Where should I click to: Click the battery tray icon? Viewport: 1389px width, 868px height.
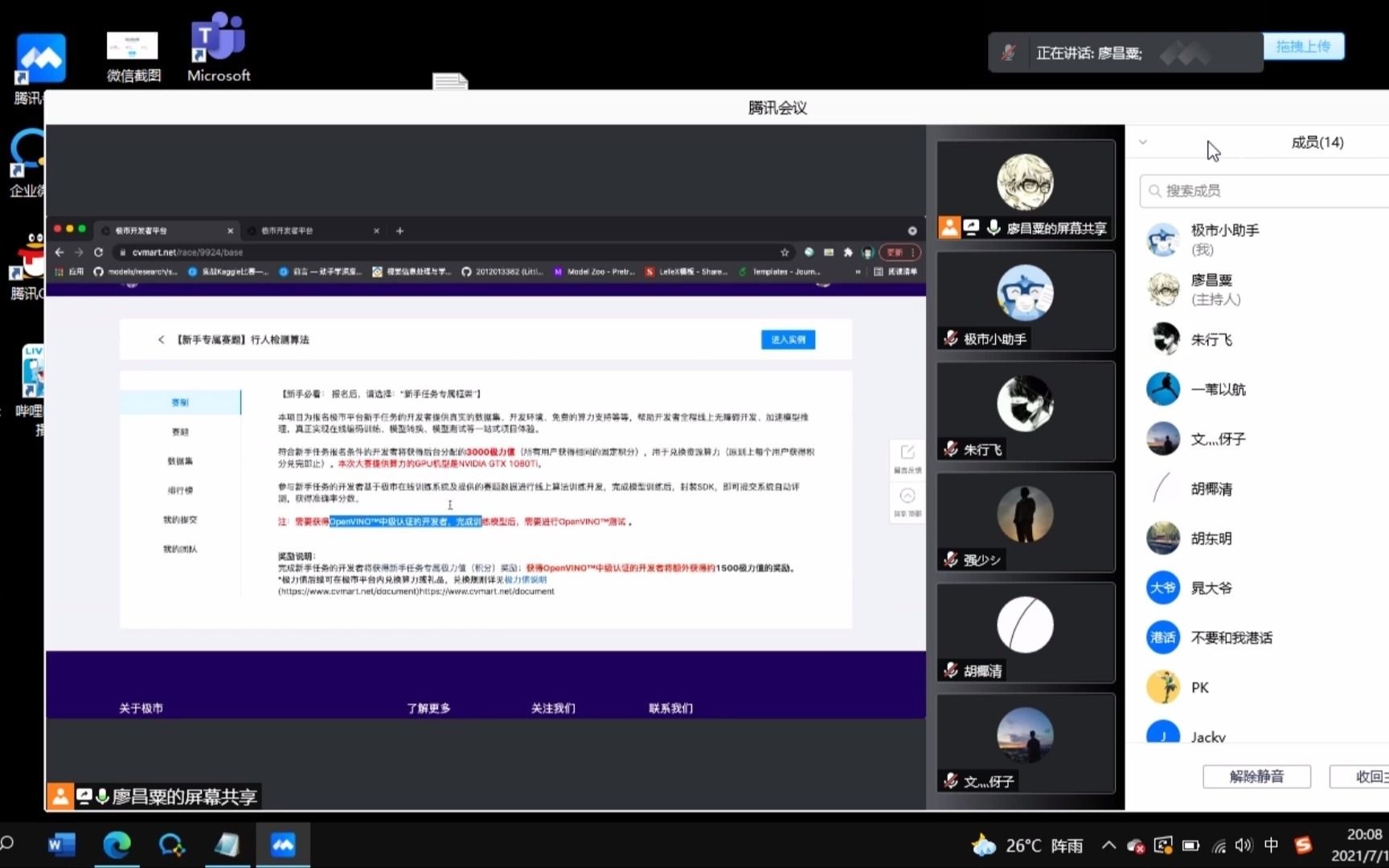click(x=1190, y=845)
